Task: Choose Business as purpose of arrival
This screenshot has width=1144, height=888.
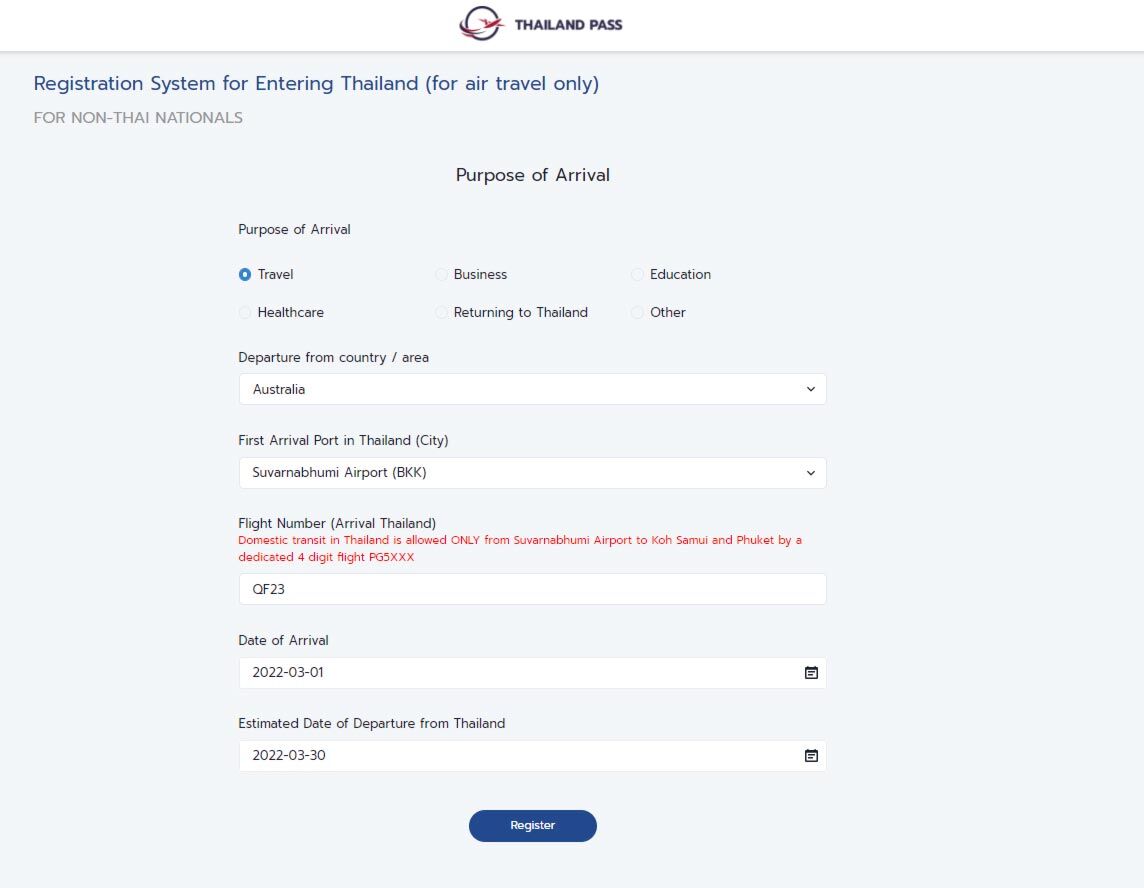Action: pos(441,275)
